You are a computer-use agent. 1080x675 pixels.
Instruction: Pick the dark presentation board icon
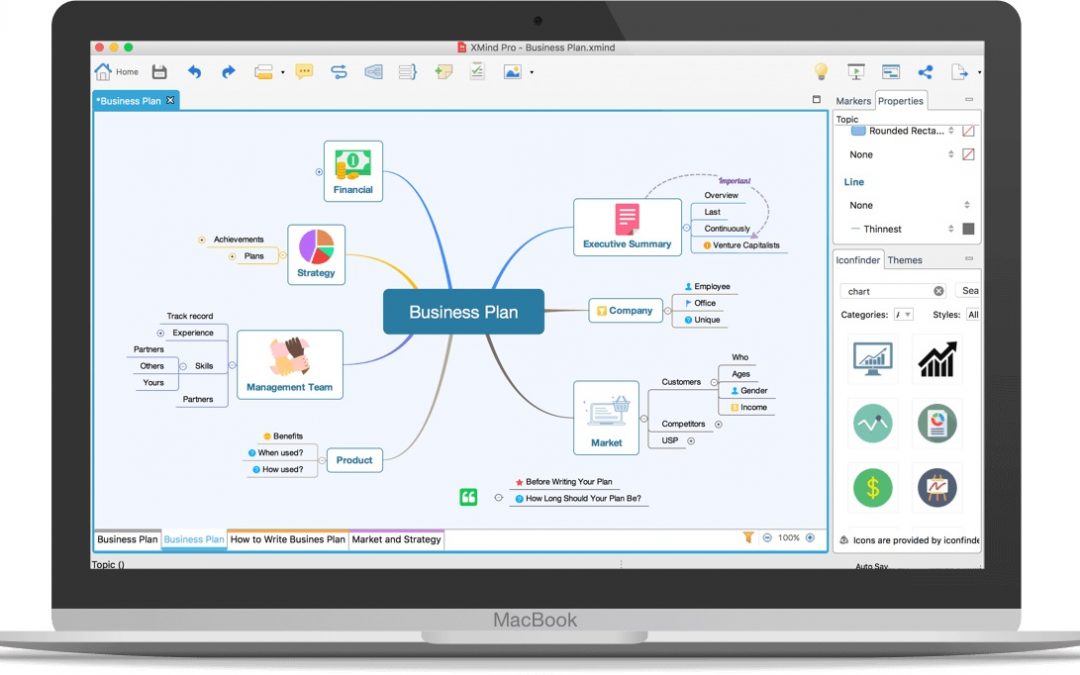coord(937,488)
